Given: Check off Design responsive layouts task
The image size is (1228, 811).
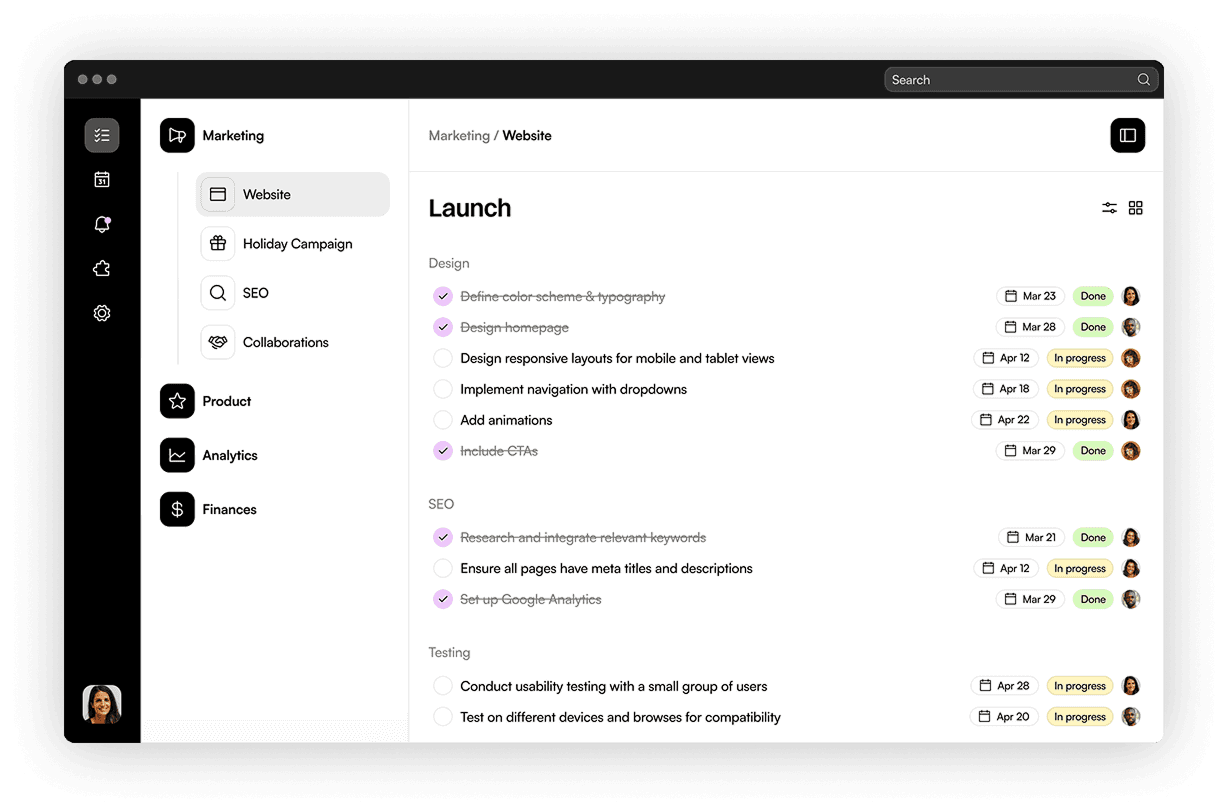Looking at the screenshot, I should point(443,358).
